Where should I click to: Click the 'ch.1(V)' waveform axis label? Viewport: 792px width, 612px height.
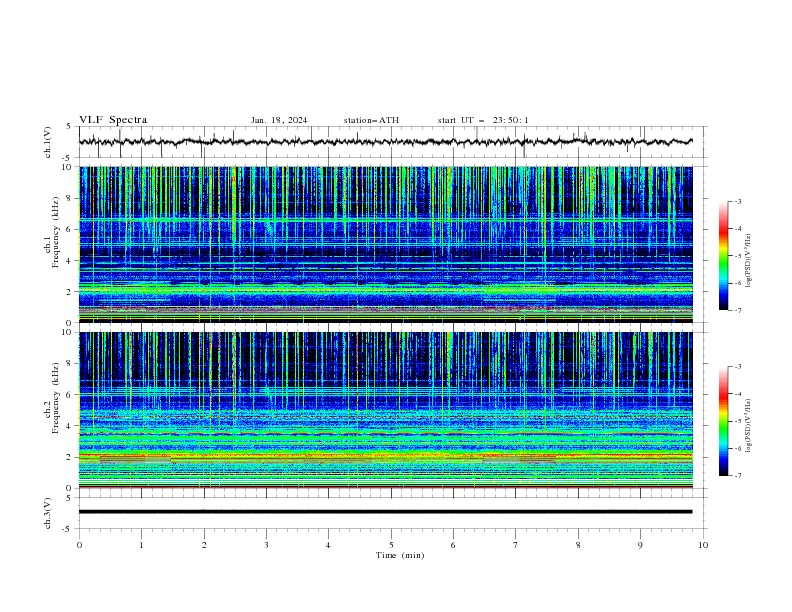pyautogui.click(x=47, y=142)
